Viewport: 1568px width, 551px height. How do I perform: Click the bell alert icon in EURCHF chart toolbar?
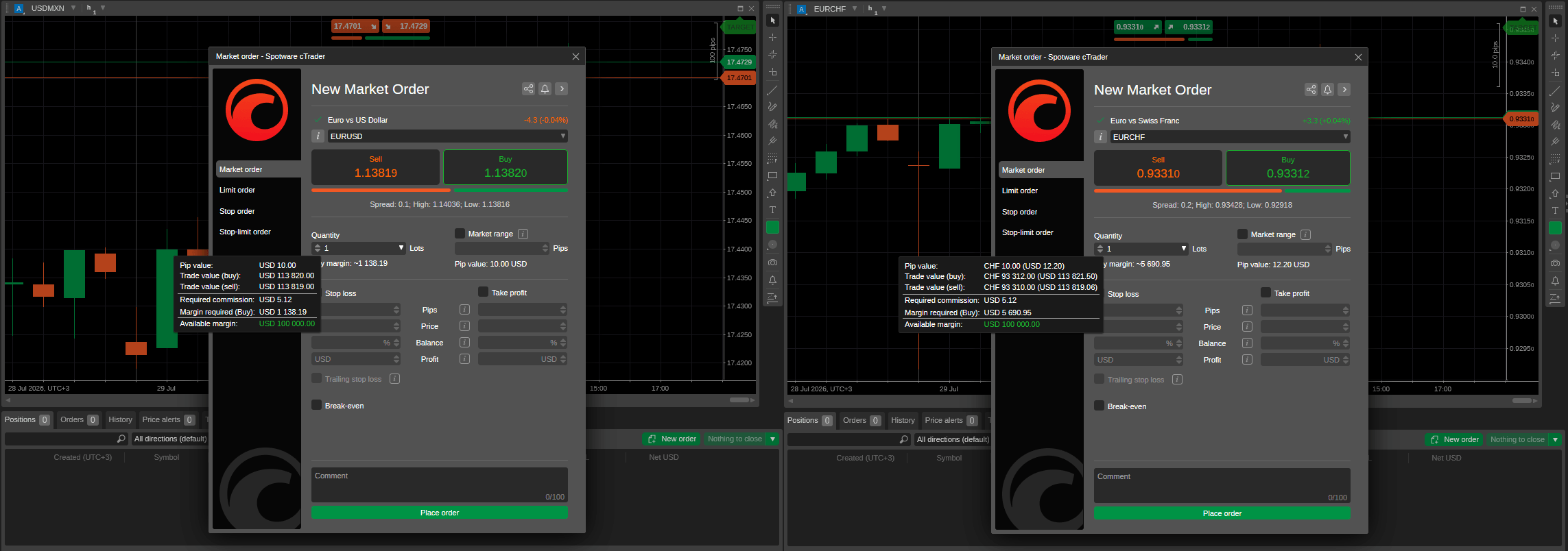(x=1555, y=281)
